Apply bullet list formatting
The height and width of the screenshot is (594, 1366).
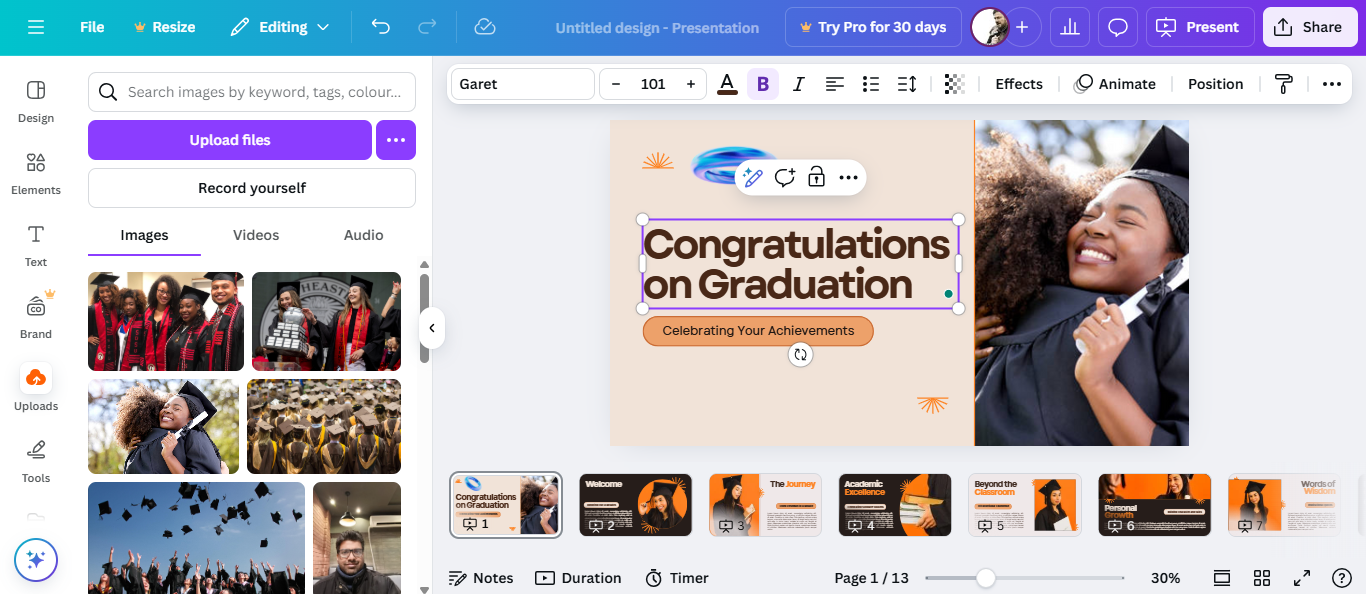pos(870,84)
